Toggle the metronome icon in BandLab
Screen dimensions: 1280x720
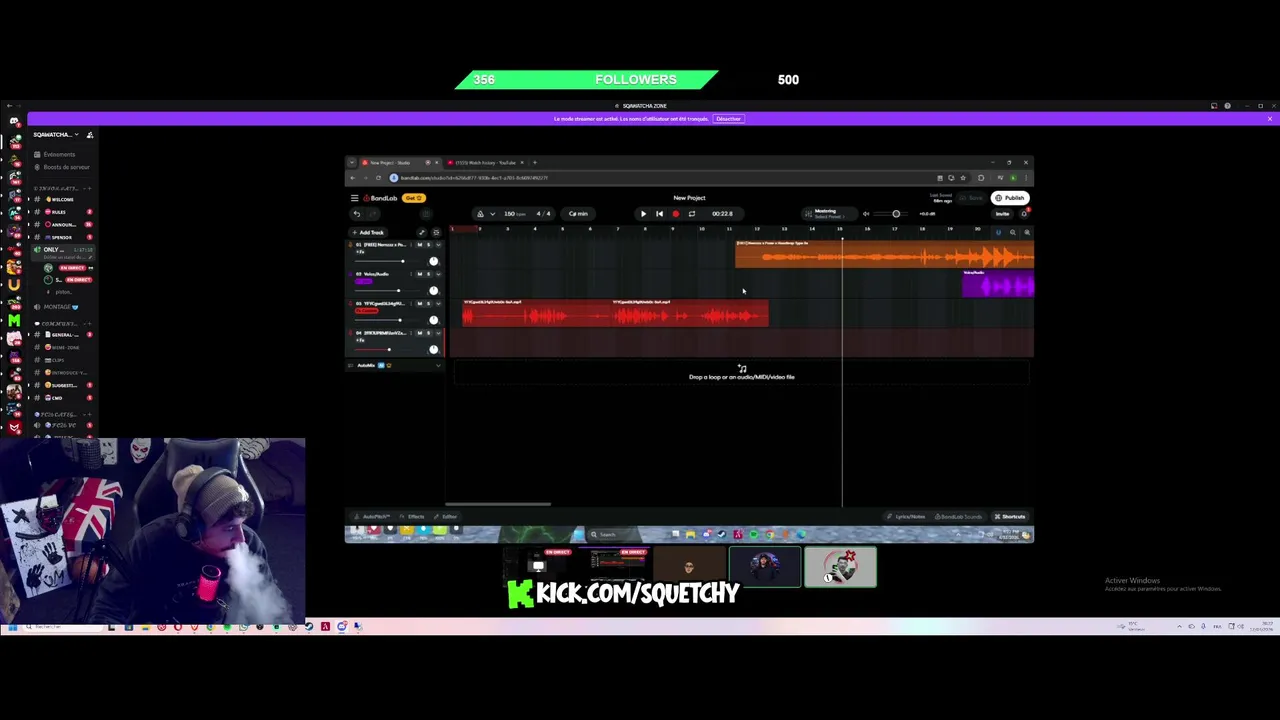click(x=480, y=213)
